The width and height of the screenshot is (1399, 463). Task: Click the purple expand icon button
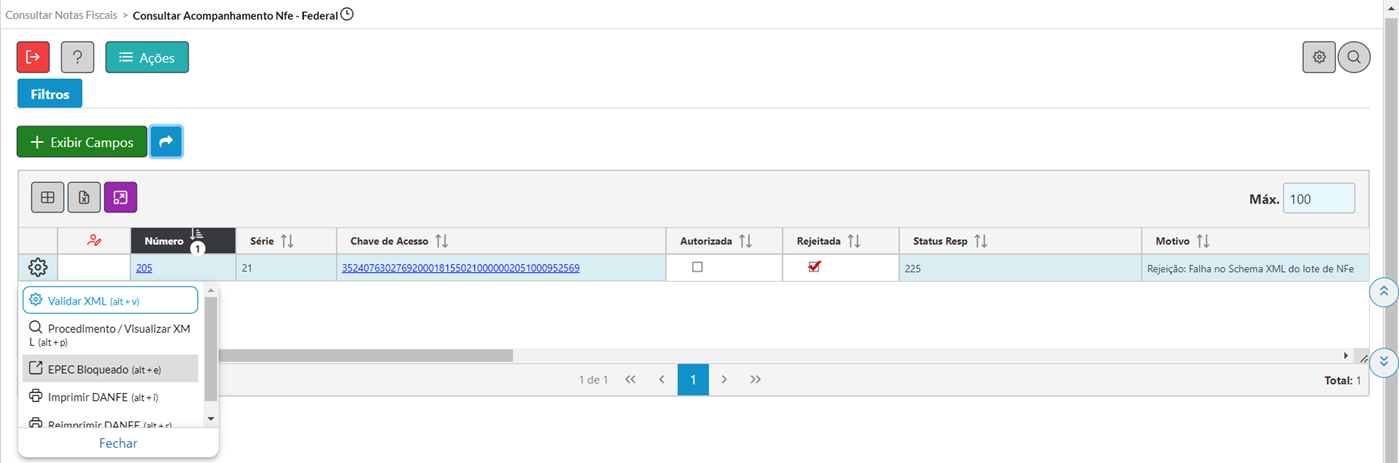120,198
